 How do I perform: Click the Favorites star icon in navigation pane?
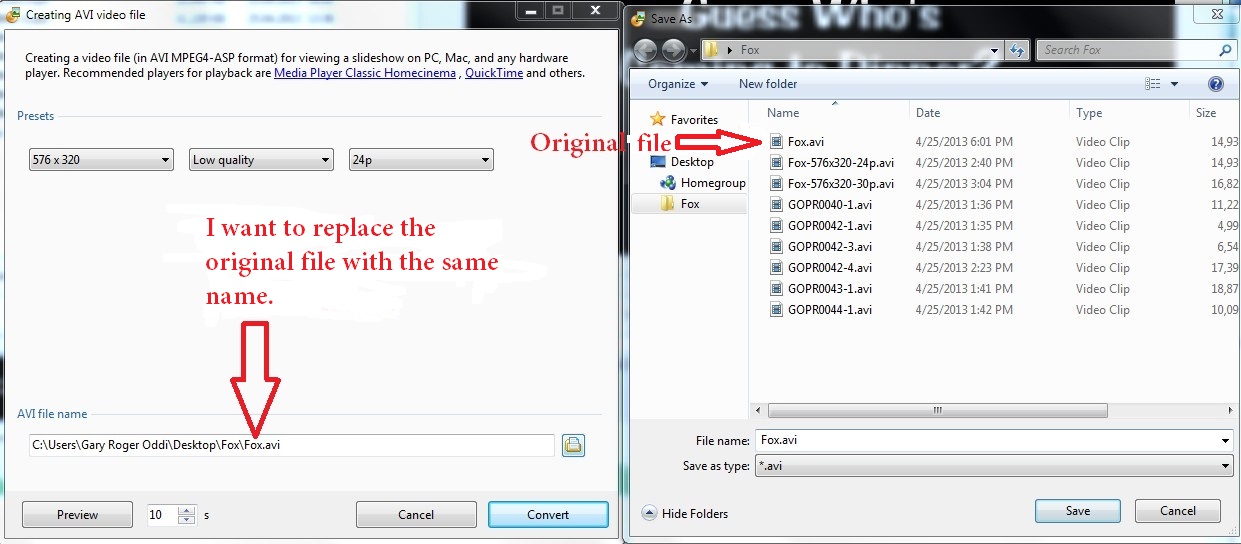click(x=657, y=119)
